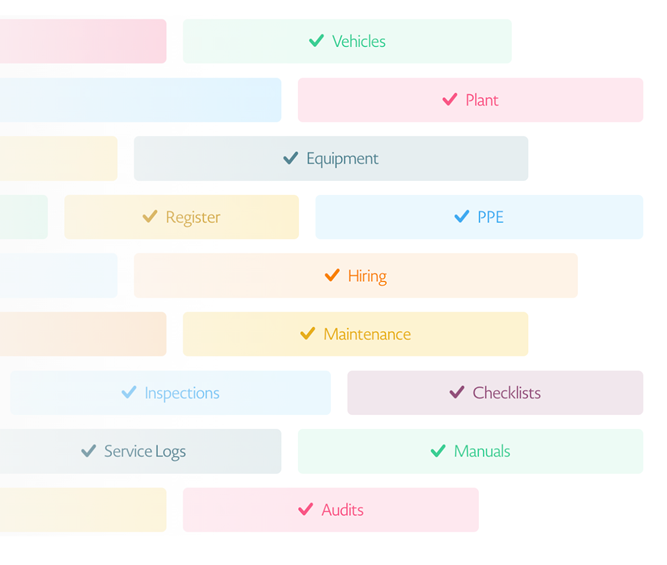This screenshot has height=565, width=667.
Task: Click the dark checkmark beside Equipment
Action: [x=291, y=158]
